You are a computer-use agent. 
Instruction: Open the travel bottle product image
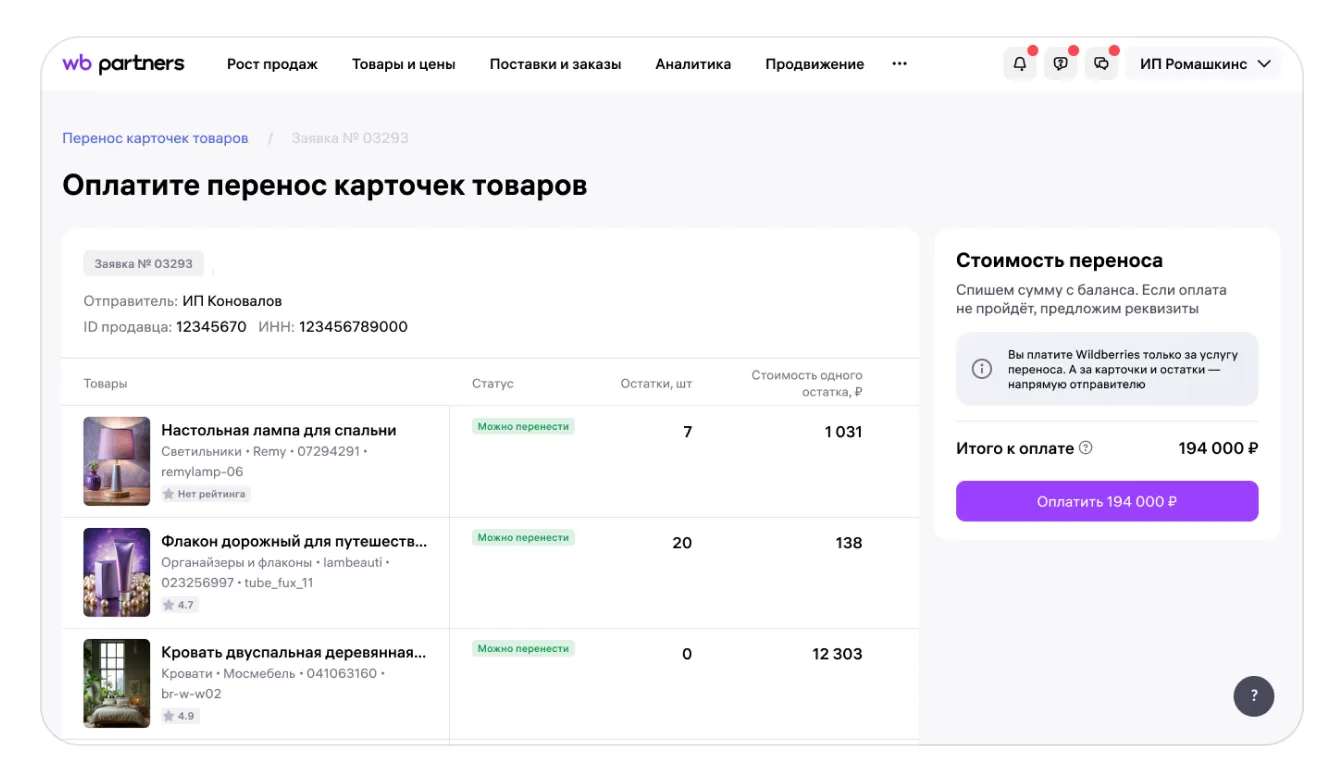(117, 572)
